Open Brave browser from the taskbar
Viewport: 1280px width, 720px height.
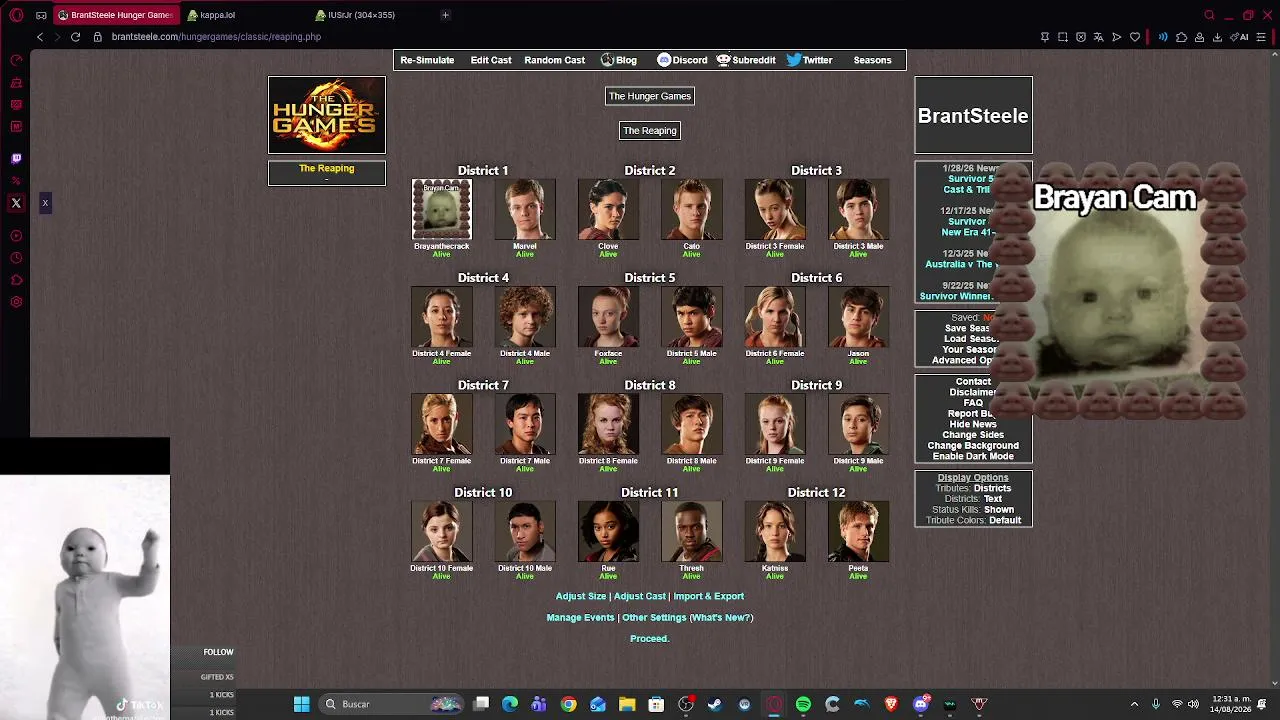click(891, 704)
